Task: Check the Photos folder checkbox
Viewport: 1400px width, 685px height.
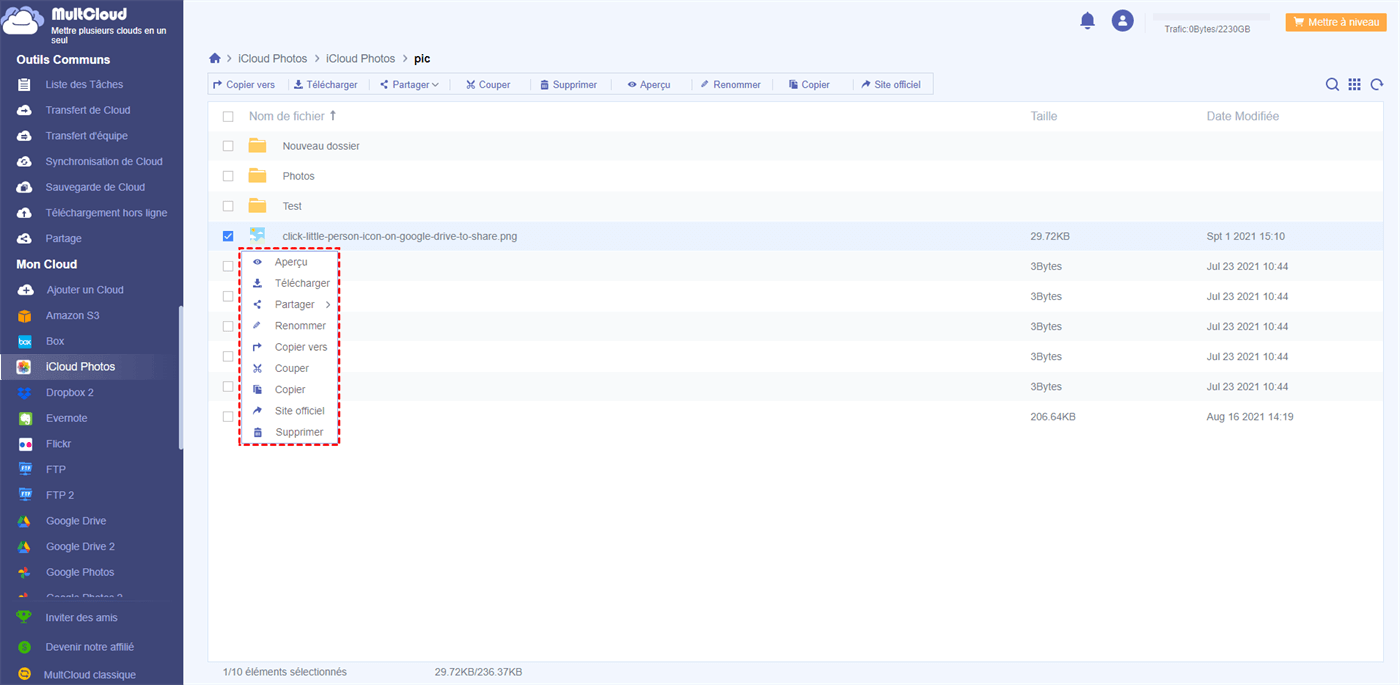Action: (x=228, y=176)
